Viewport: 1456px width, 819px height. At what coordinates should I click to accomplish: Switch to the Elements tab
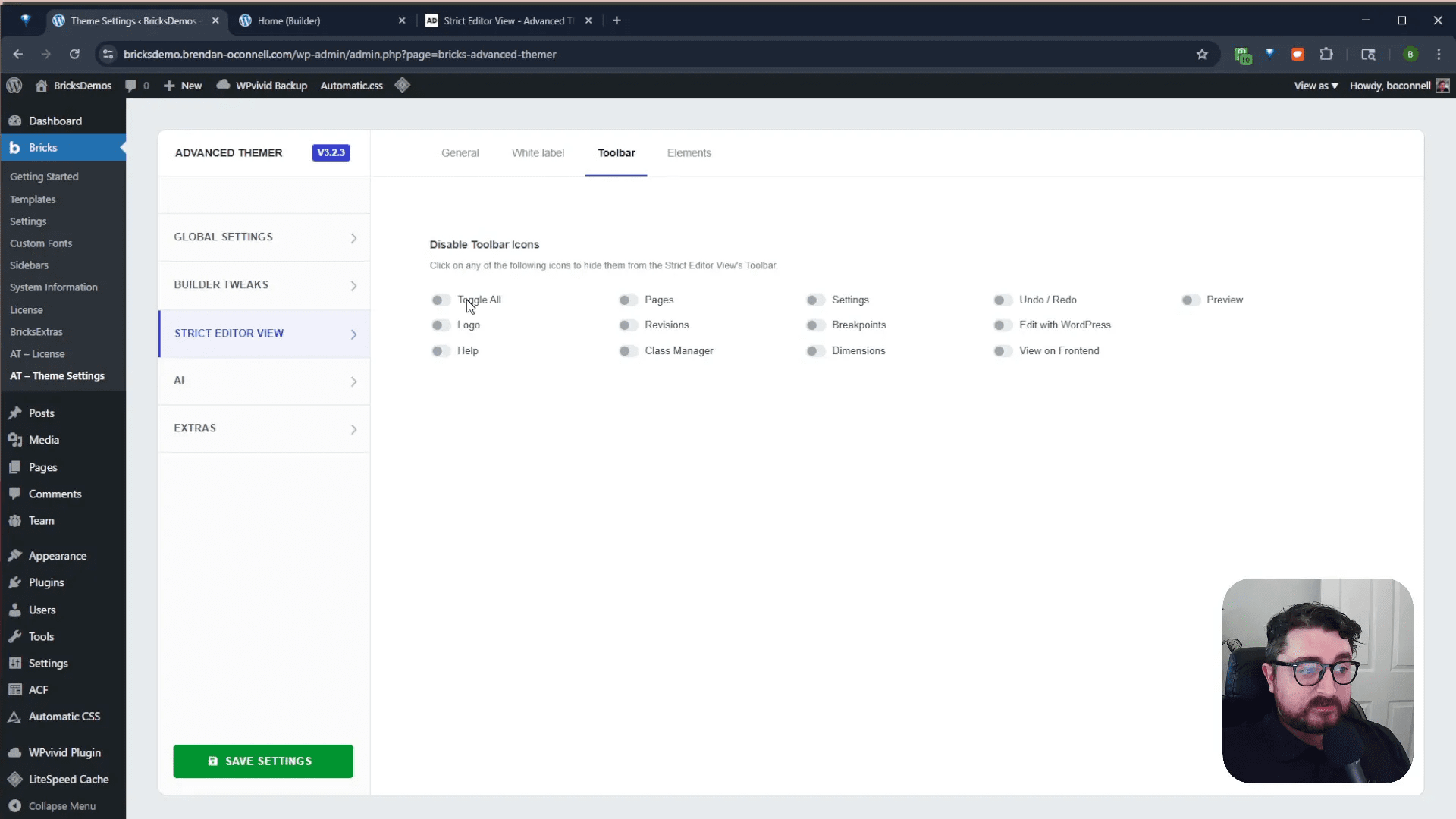tap(689, 152)
